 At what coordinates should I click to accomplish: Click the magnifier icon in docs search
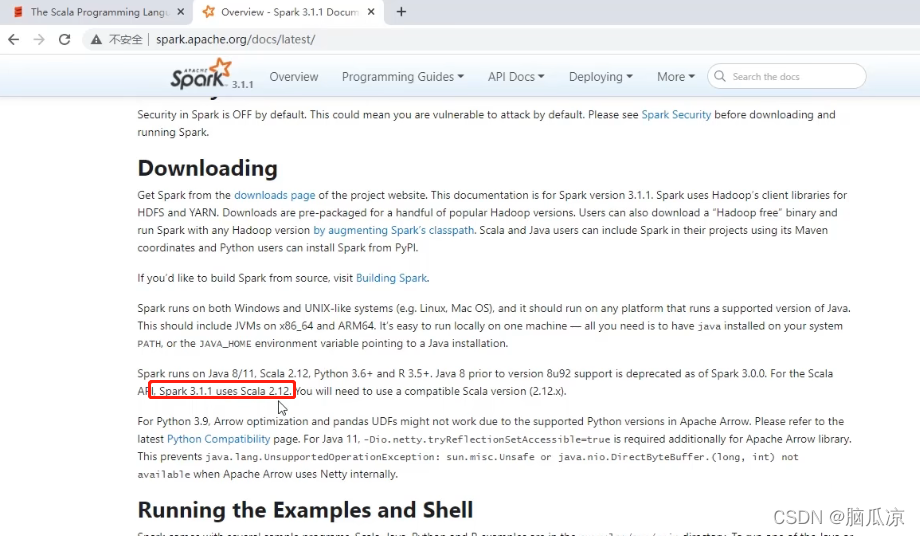721,76
